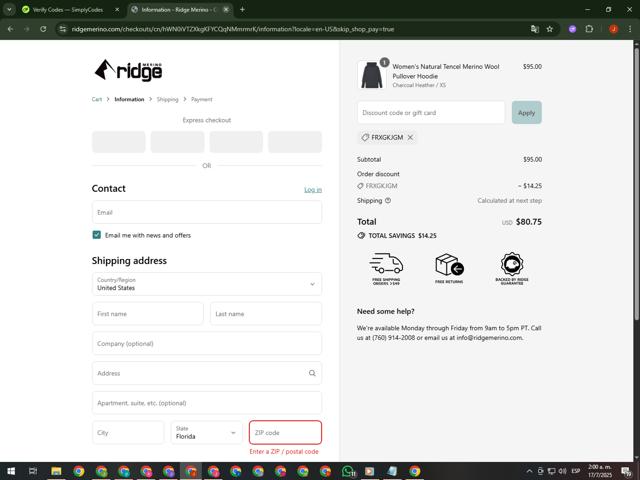Image resolution: width=640 pixels, height=480 pixels.
Task: Click the Women's Natural Tencel Merino Wool title
Action: tap(446, 71)
